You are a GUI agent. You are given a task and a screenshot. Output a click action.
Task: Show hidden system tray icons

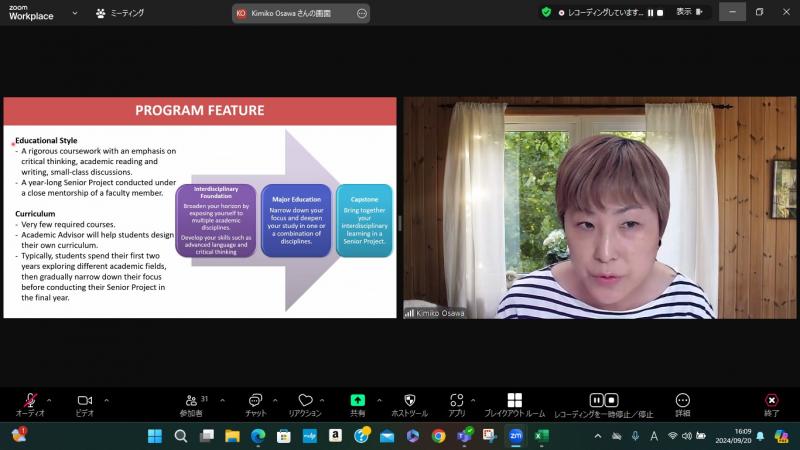coord(598,436)
